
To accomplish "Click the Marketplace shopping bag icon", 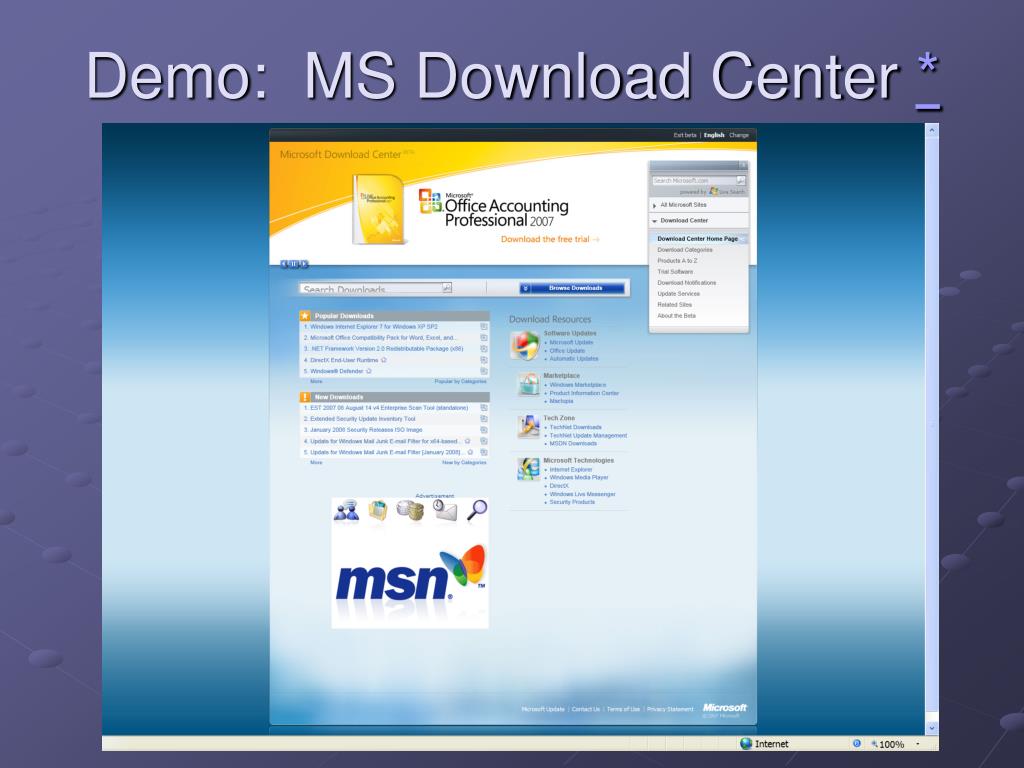I will [x=528, y=385].
